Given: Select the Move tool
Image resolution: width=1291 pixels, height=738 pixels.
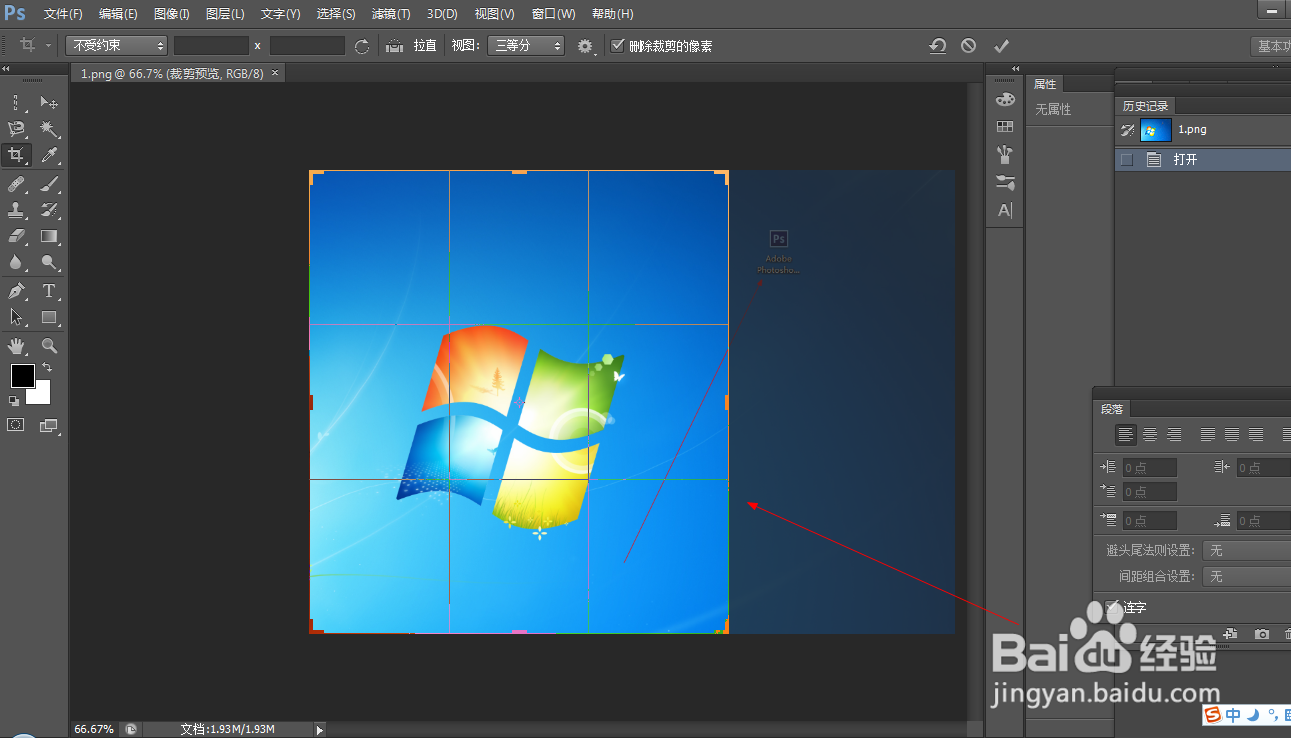Looking at the screenshot, I should 49,102.
